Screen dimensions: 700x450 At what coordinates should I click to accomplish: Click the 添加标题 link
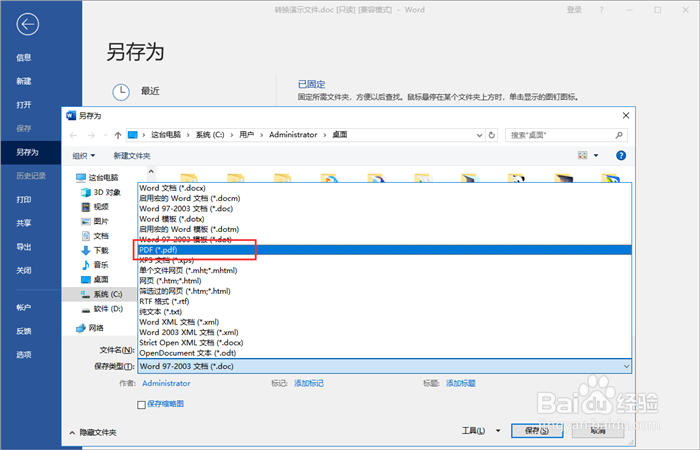pos(460,383)
